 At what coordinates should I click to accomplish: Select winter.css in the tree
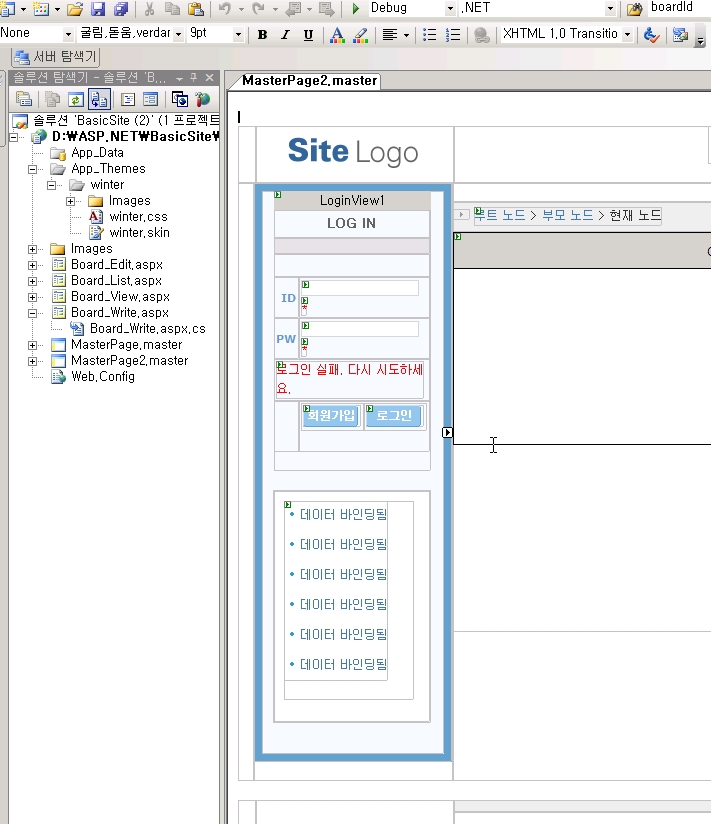(x=138, y=217)
